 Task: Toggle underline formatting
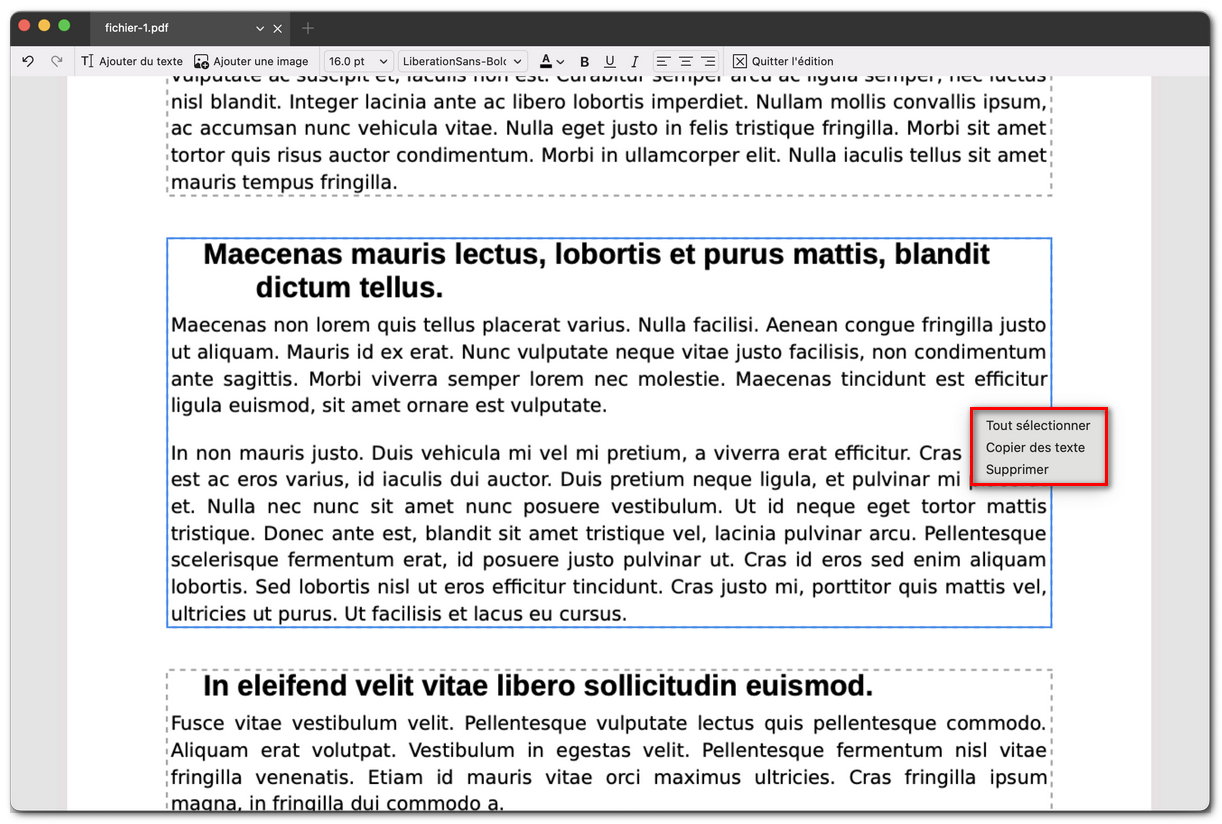pos(609,61)
